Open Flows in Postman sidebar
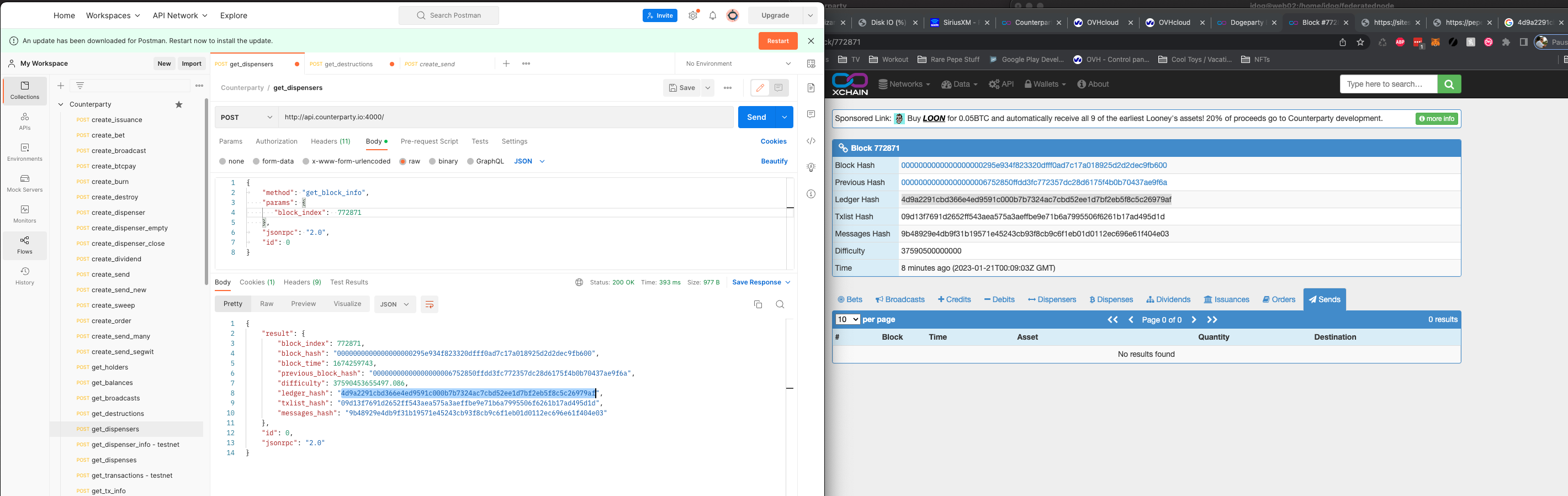 click(x=25, y=245)
